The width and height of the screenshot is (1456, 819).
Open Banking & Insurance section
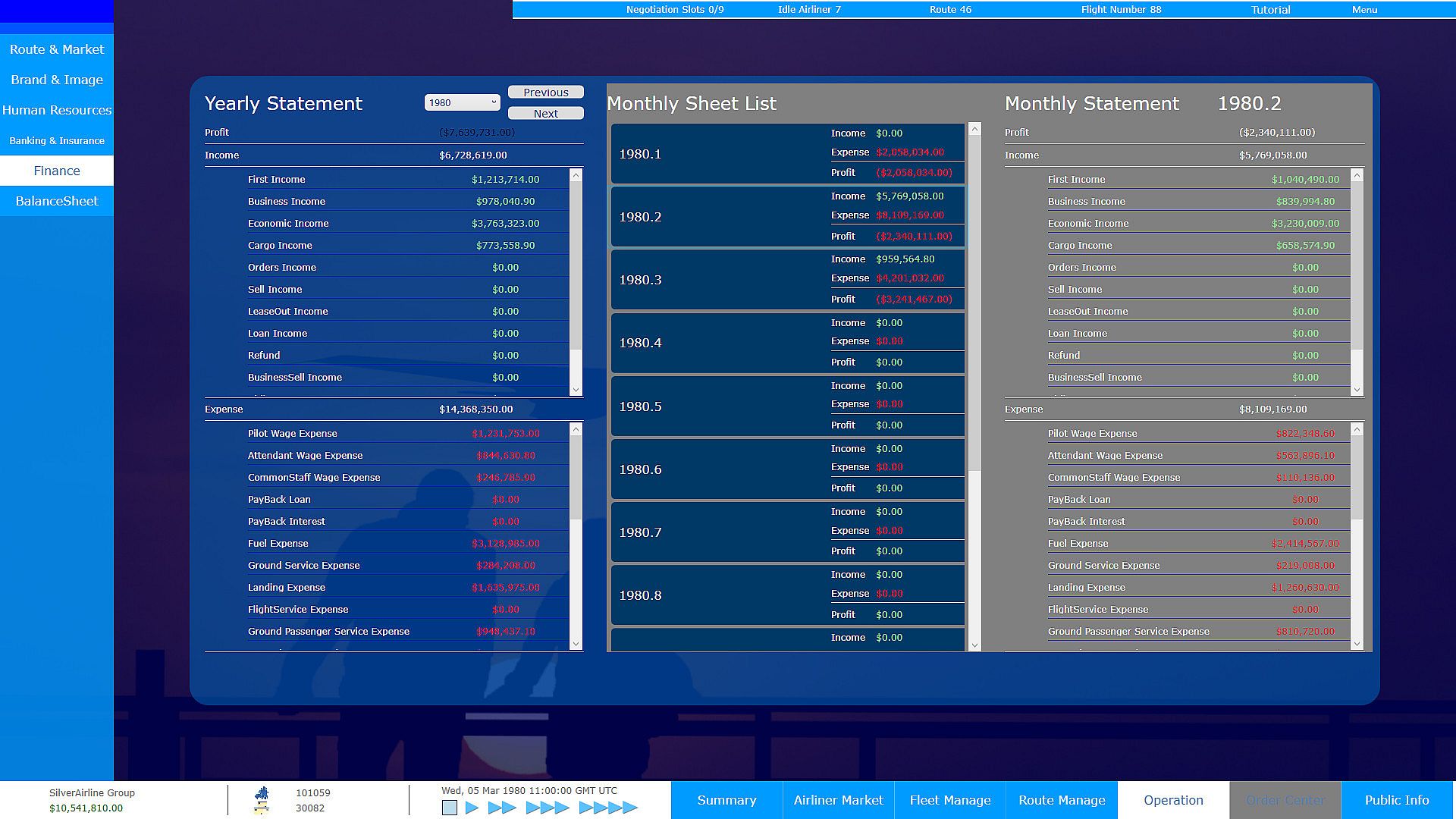[x=57, y=140]
